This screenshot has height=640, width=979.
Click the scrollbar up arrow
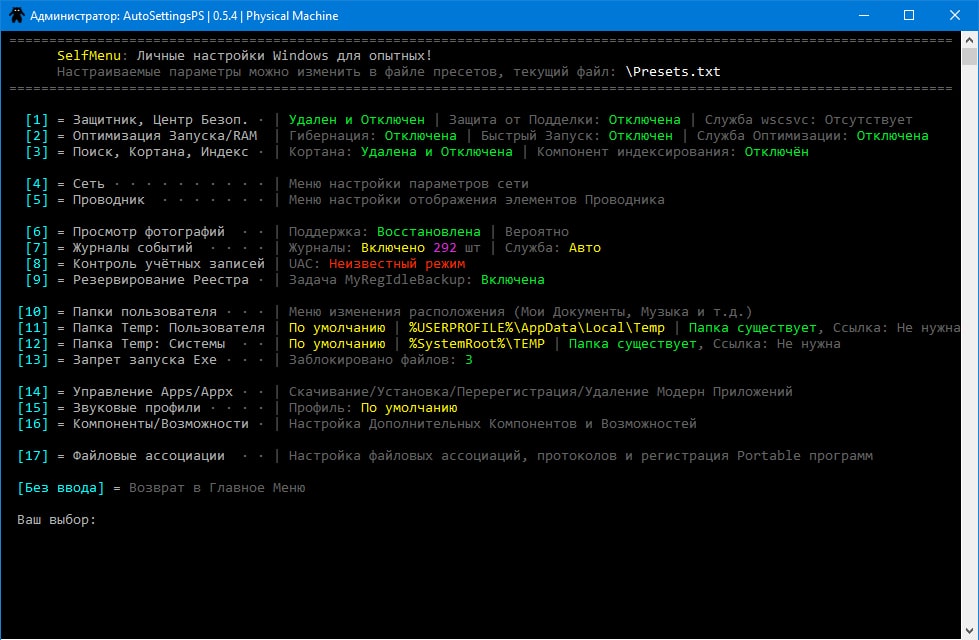pos(969,41)
